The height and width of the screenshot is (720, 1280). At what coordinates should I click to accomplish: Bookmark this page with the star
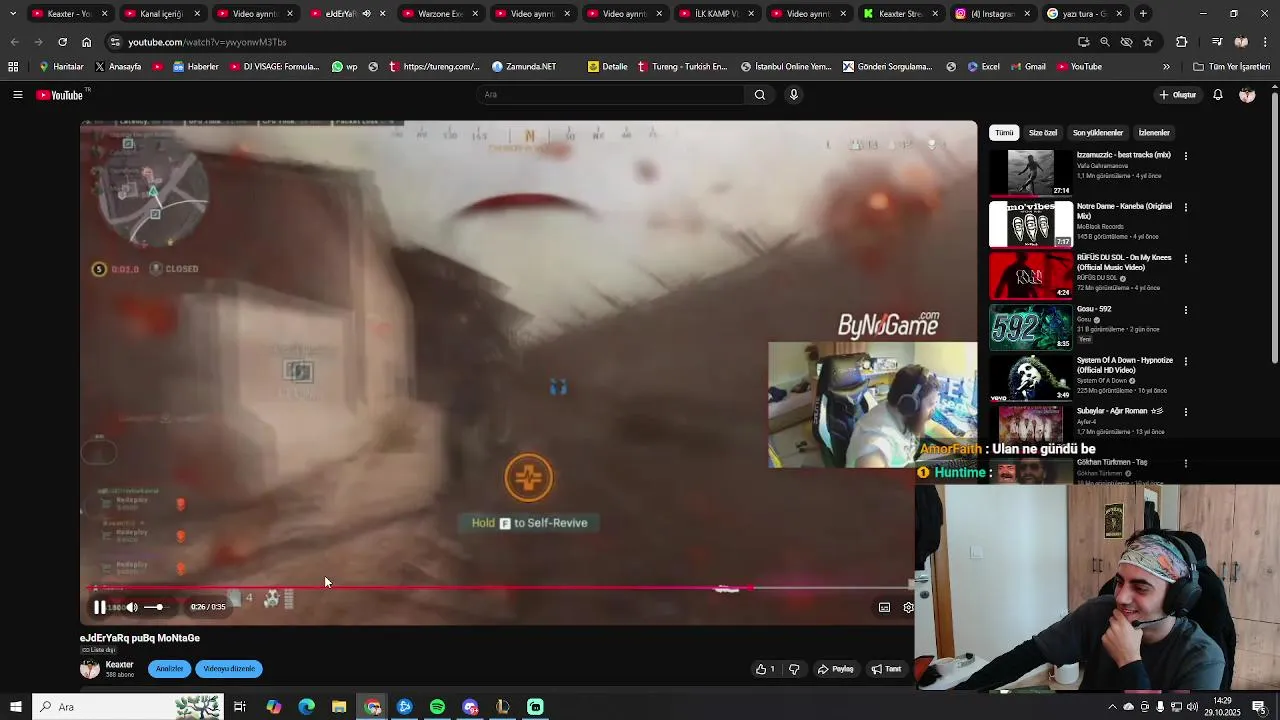1148,42
